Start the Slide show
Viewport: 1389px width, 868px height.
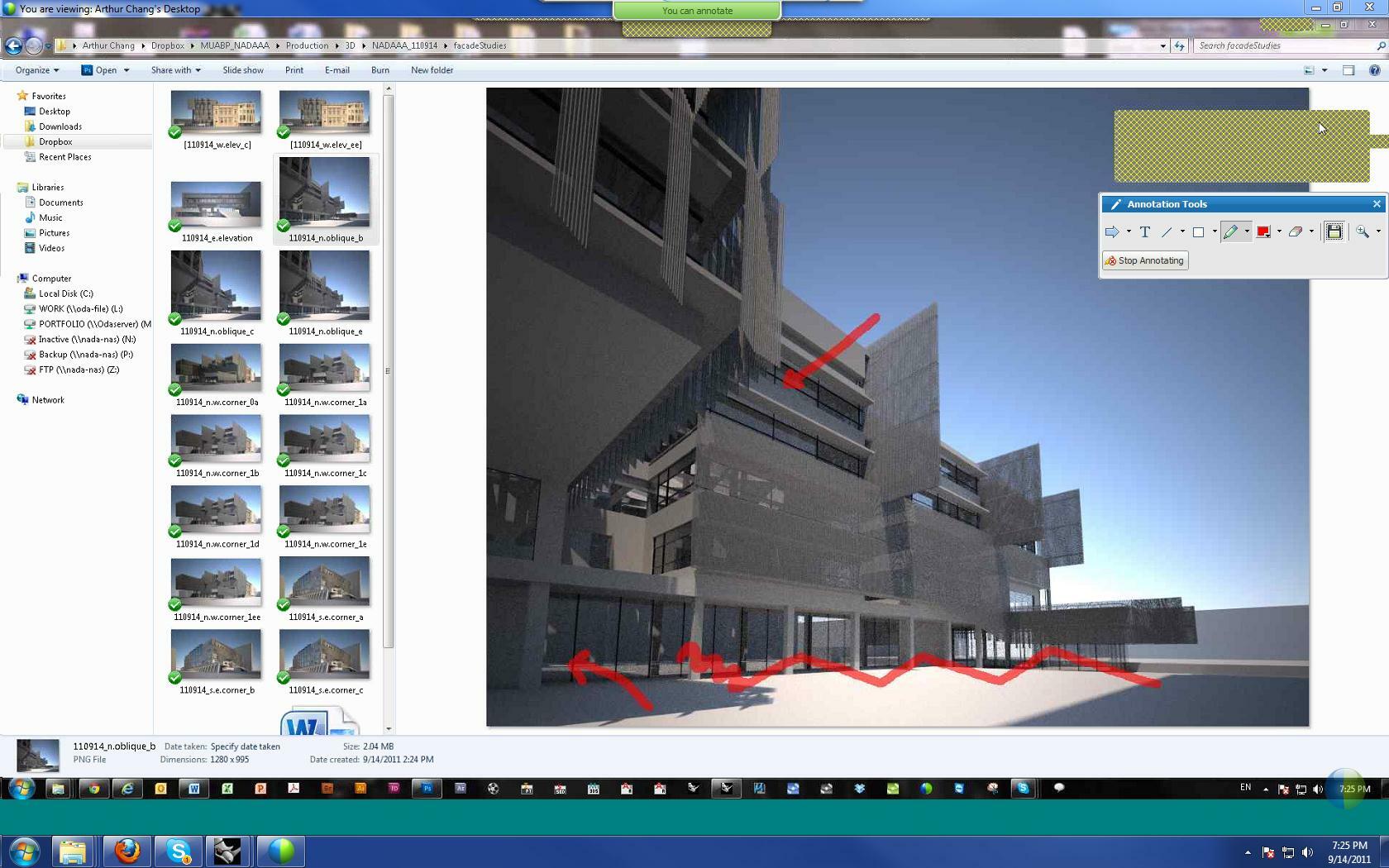point(243,70)
